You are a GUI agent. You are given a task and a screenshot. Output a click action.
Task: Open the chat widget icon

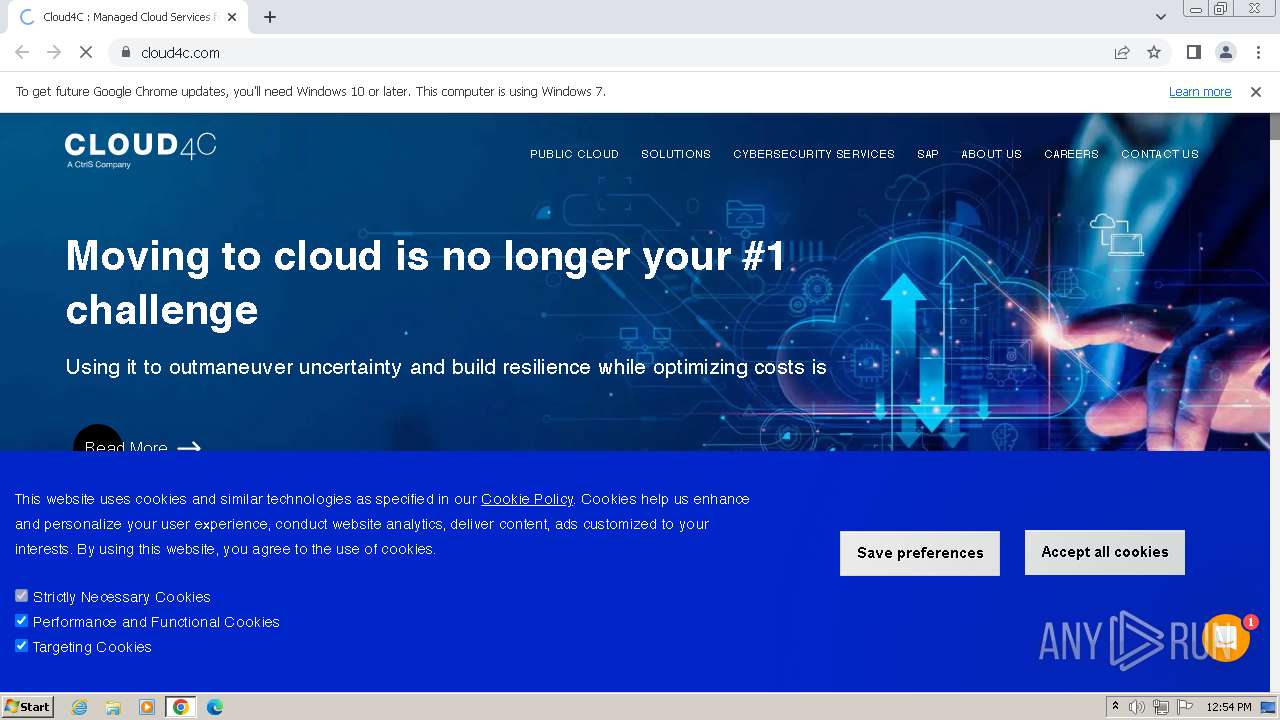[1226, 638]
